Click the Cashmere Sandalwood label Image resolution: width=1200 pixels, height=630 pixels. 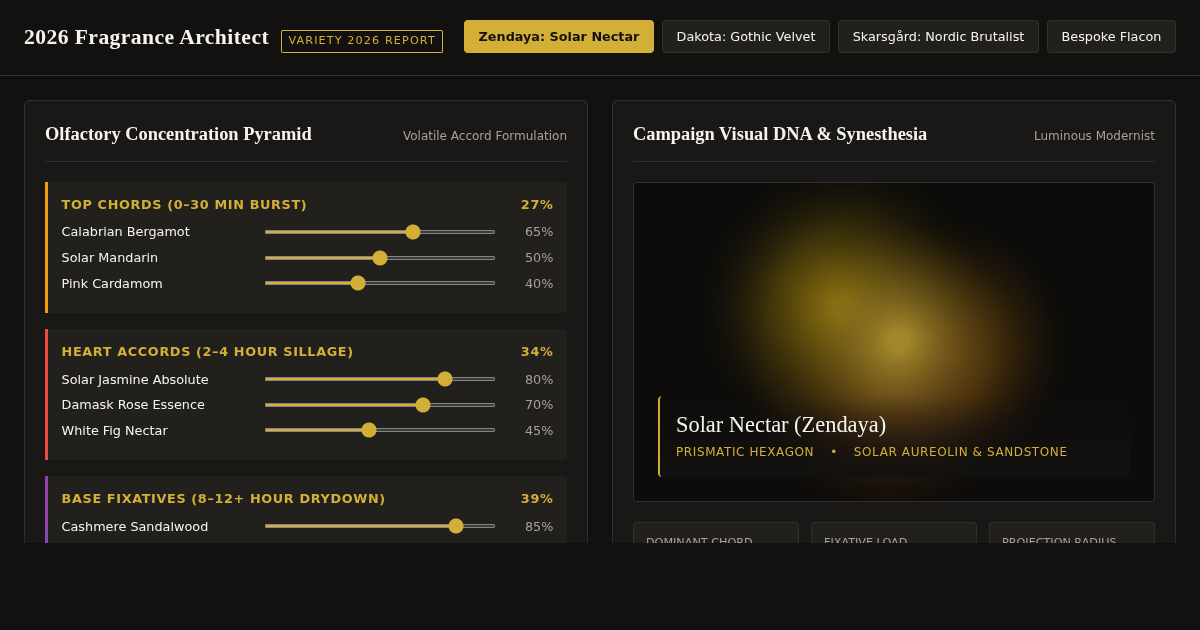tap(135, 527)
